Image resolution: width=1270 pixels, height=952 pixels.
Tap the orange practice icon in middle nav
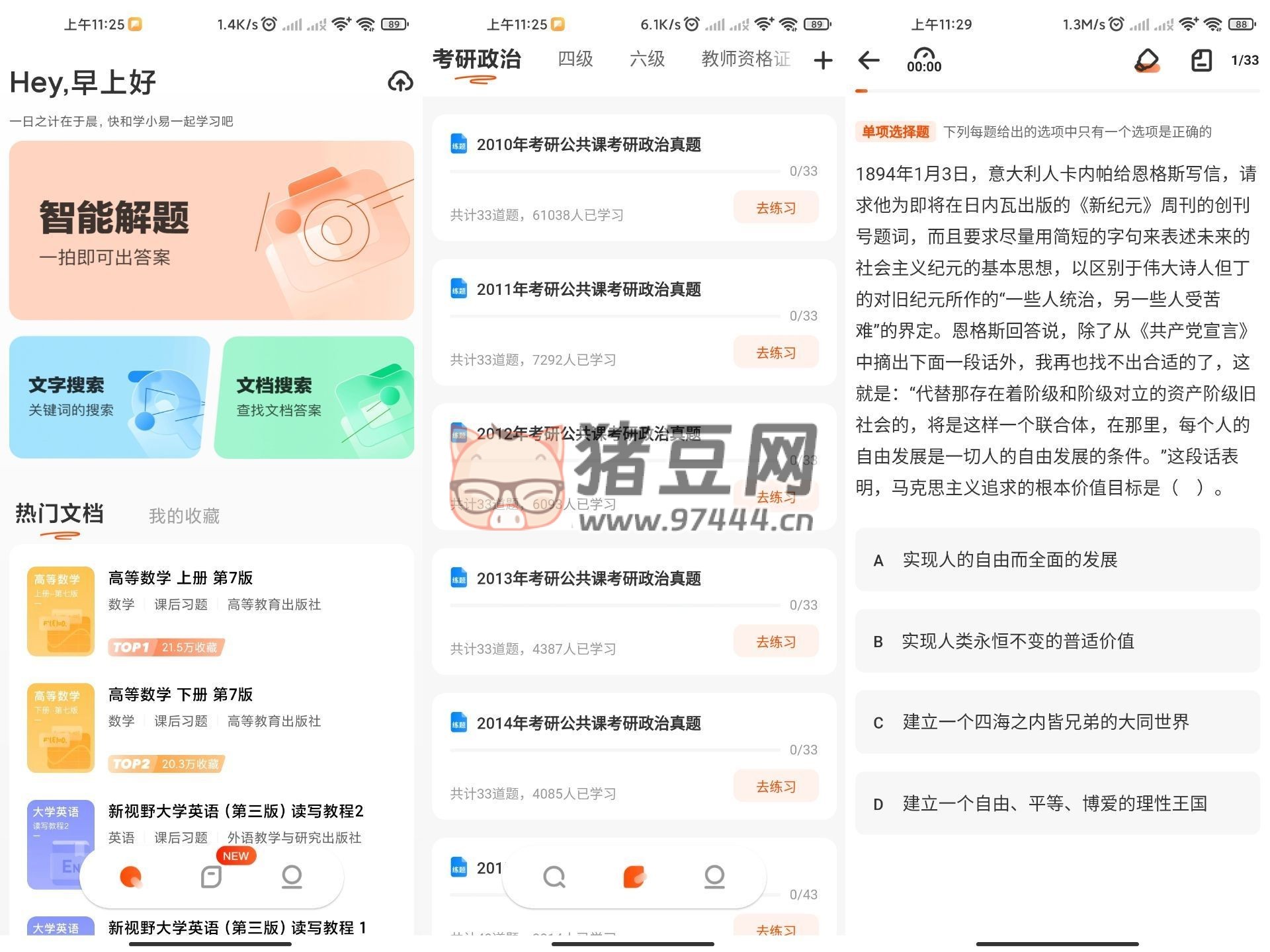634,877
